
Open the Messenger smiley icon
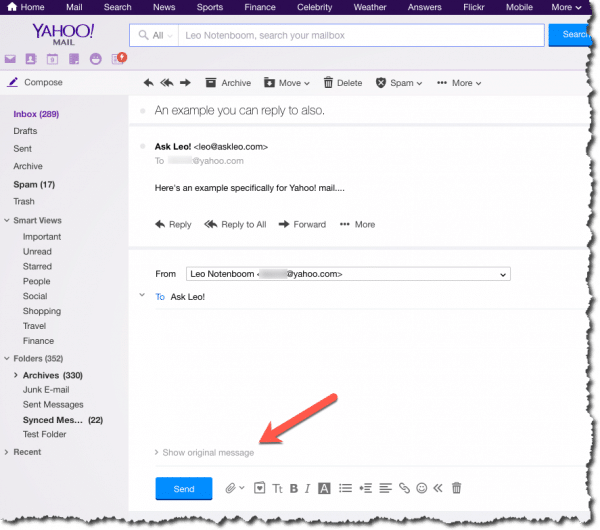(96, 59)
